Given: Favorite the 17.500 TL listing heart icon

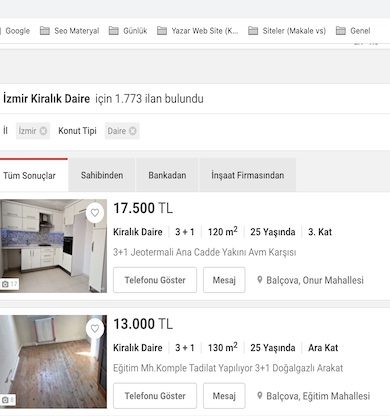Looking at the screenshot, I should coord(95,213).
